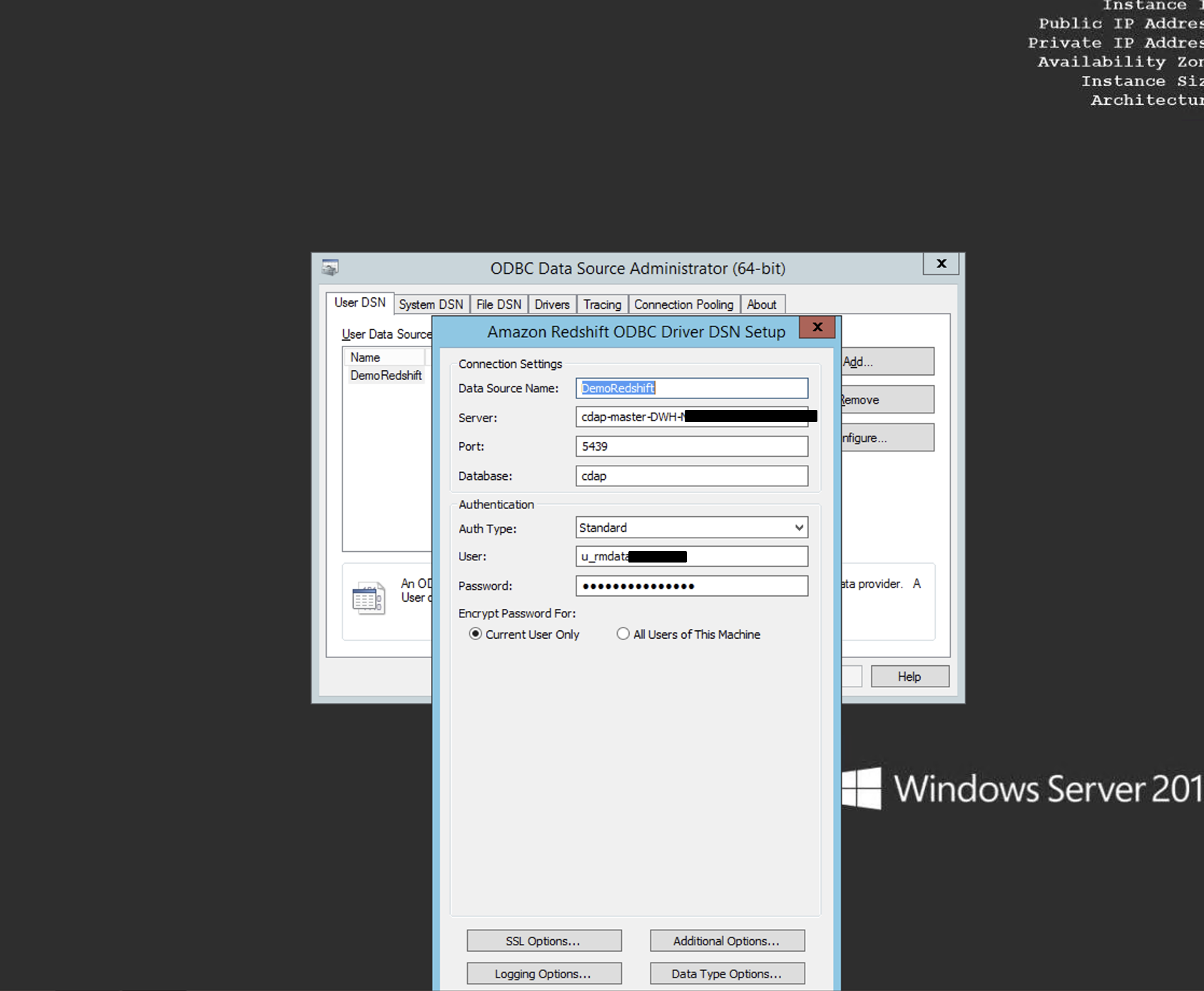This screenshot has height=991, width=1204.
Task: Go to the Tracing tab
Action: coord(602,304)
